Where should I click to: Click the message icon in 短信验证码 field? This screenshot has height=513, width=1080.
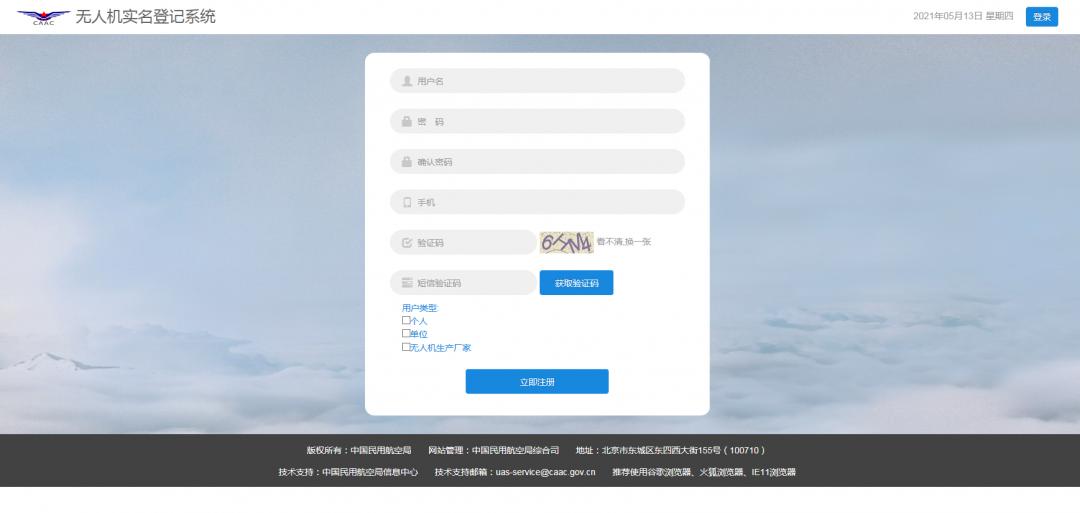pos(407,283)
